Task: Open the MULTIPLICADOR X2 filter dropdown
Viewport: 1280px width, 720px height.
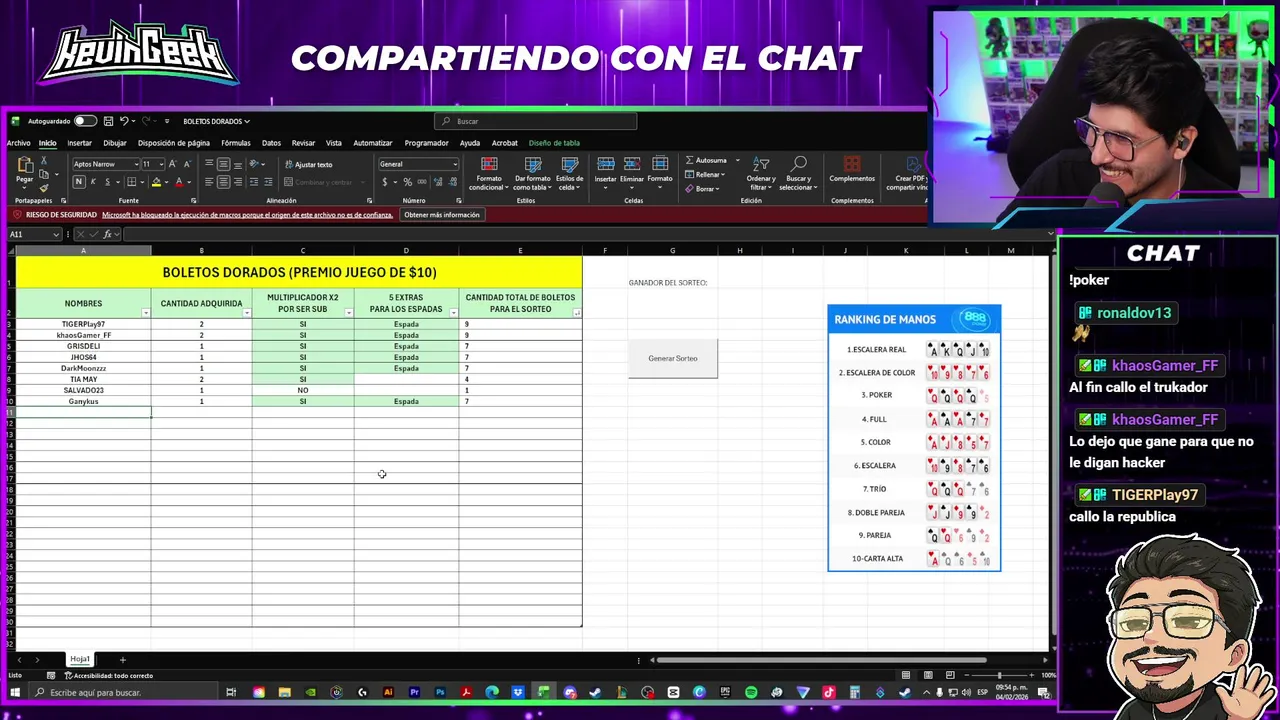Action: point(349,313)
